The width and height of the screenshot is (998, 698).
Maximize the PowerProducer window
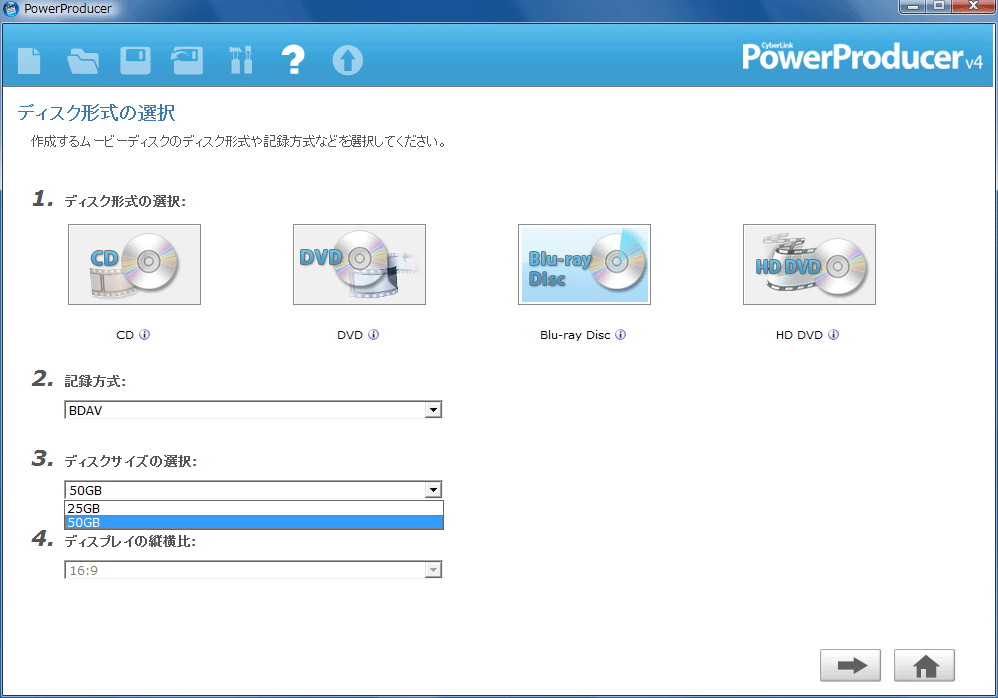[x=939, y=6]
